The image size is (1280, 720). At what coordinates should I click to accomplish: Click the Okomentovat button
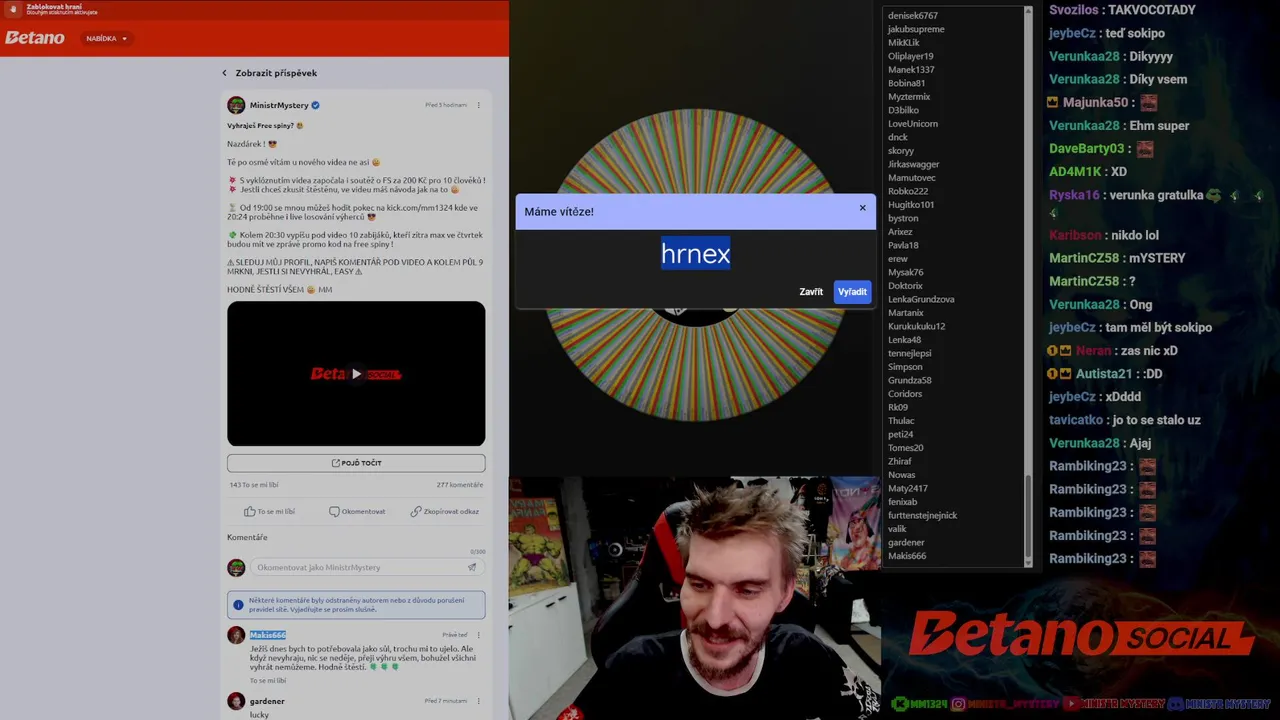(x=357, y=511)
